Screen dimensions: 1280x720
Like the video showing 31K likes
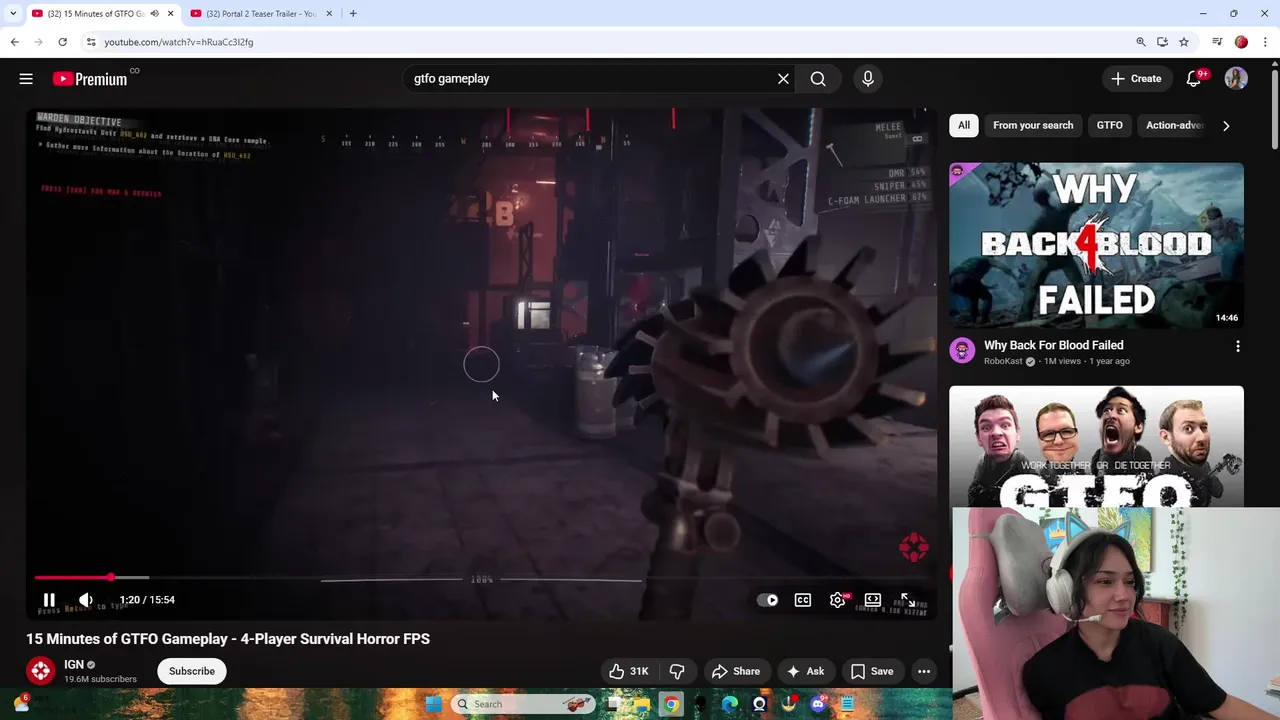[x=629, y=671]
